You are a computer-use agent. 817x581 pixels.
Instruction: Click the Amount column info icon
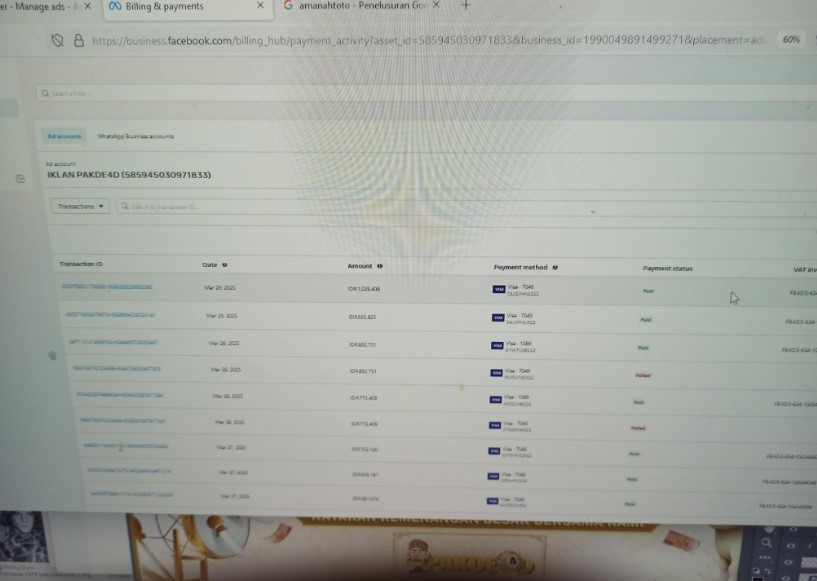point(380,266)
